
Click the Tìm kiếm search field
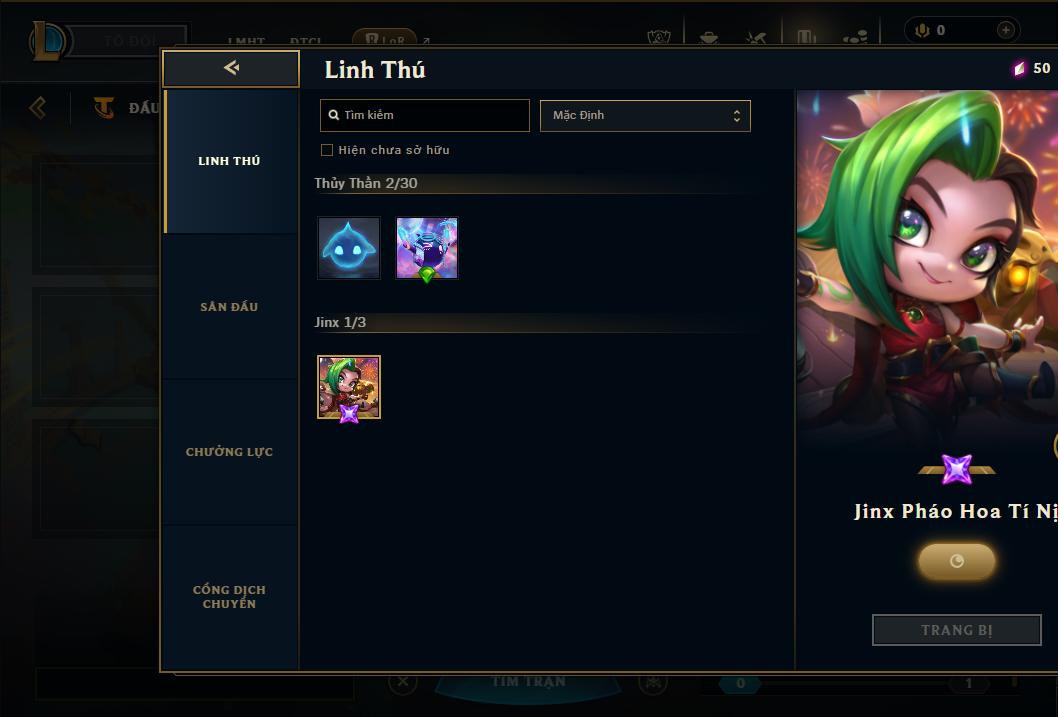coord(424,115)
